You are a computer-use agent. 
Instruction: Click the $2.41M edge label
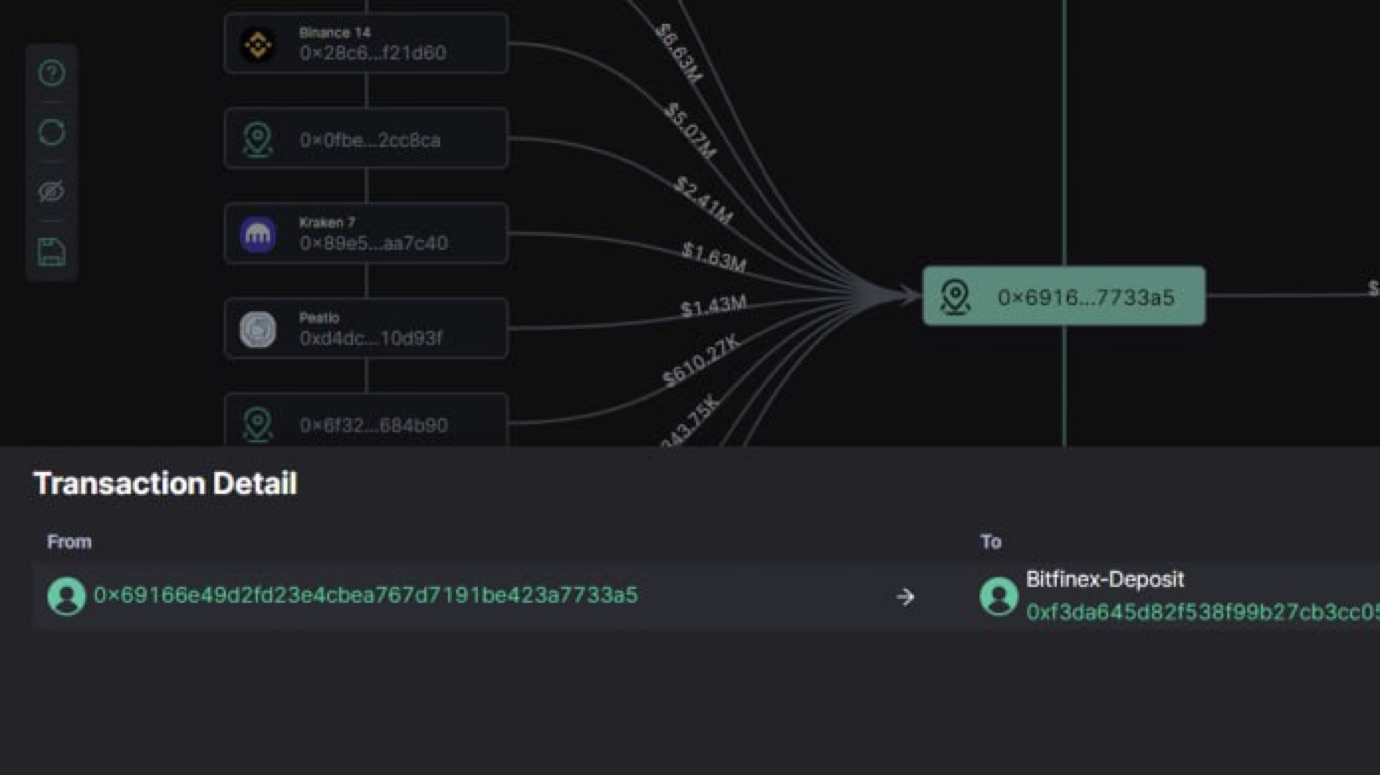coord(704,200)
